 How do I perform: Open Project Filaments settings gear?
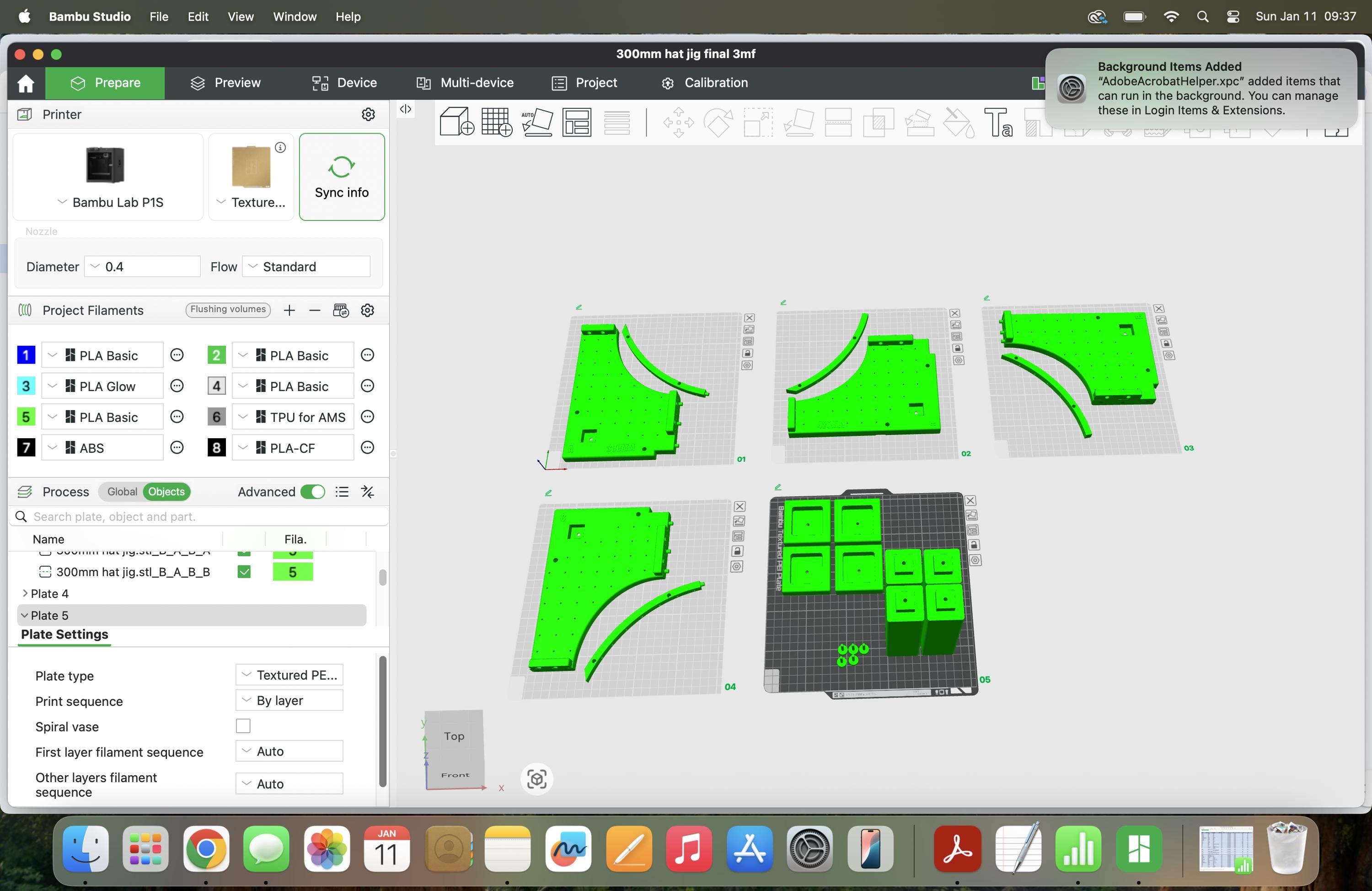pos(367,310)
